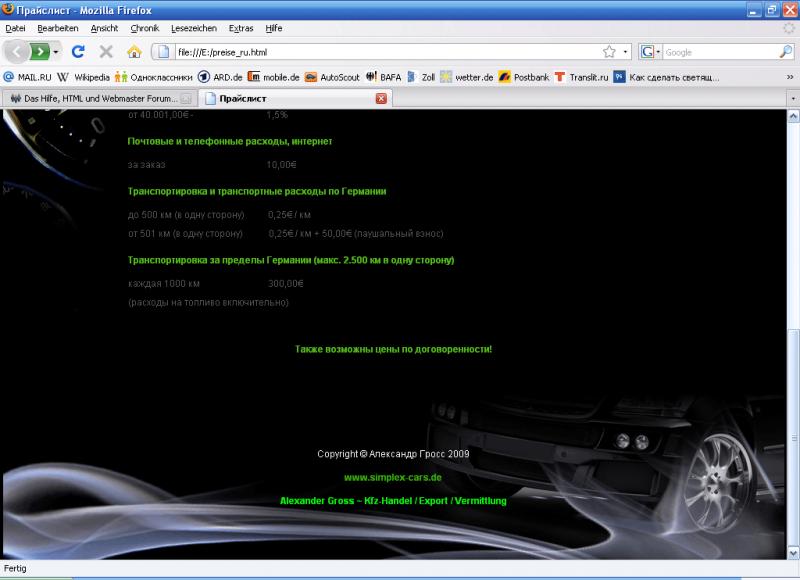Open the Lesezeichen menu
The width and height of the screenshot is (800, 580).
point(194,28)
